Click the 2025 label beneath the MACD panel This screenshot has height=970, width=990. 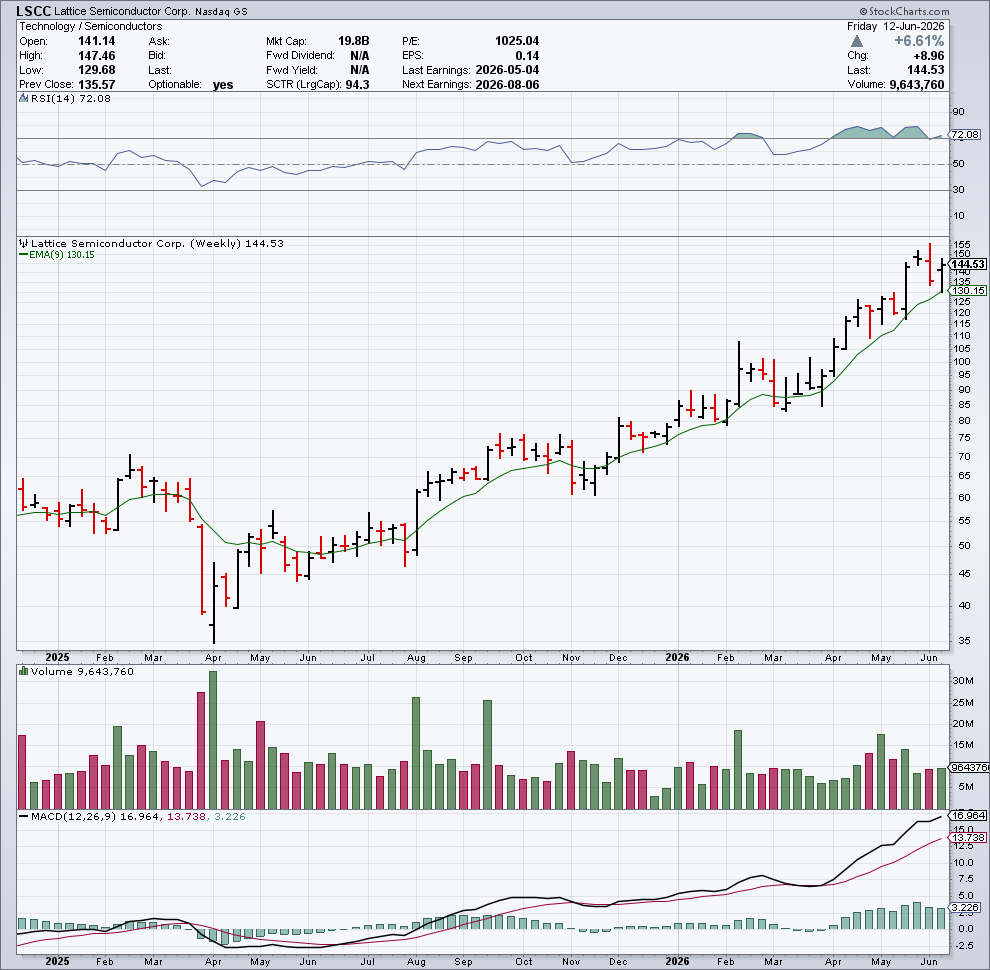click(57, 962)
